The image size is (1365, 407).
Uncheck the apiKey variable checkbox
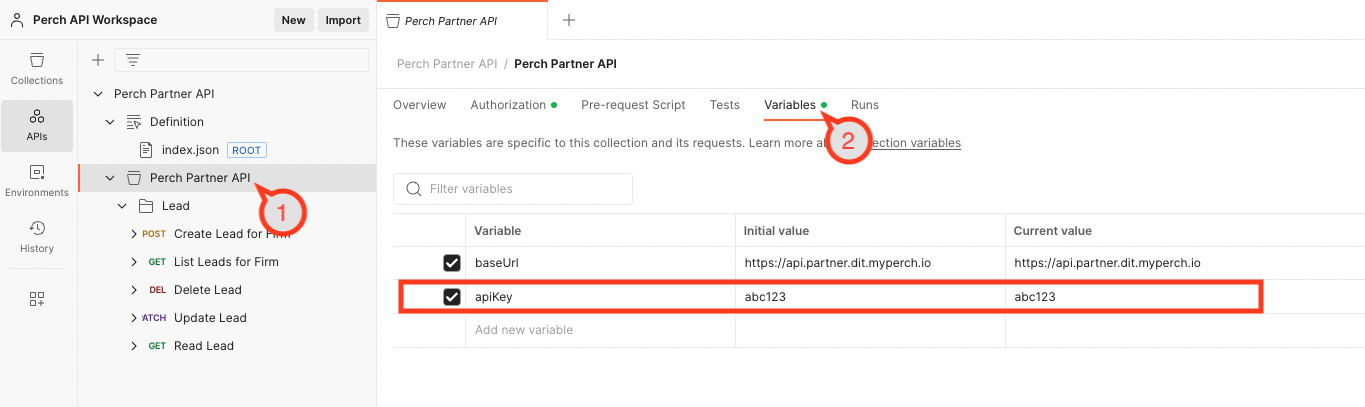coord(452,297)
